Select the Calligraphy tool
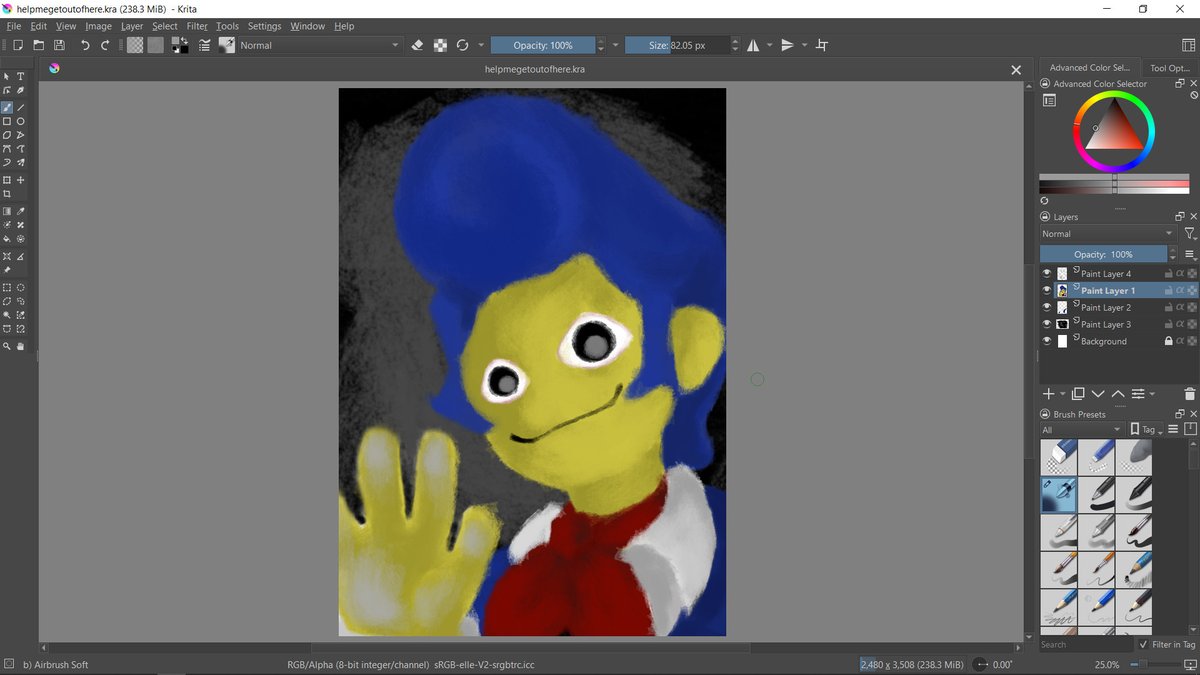 pyautogui.click(x=20, y=90)
